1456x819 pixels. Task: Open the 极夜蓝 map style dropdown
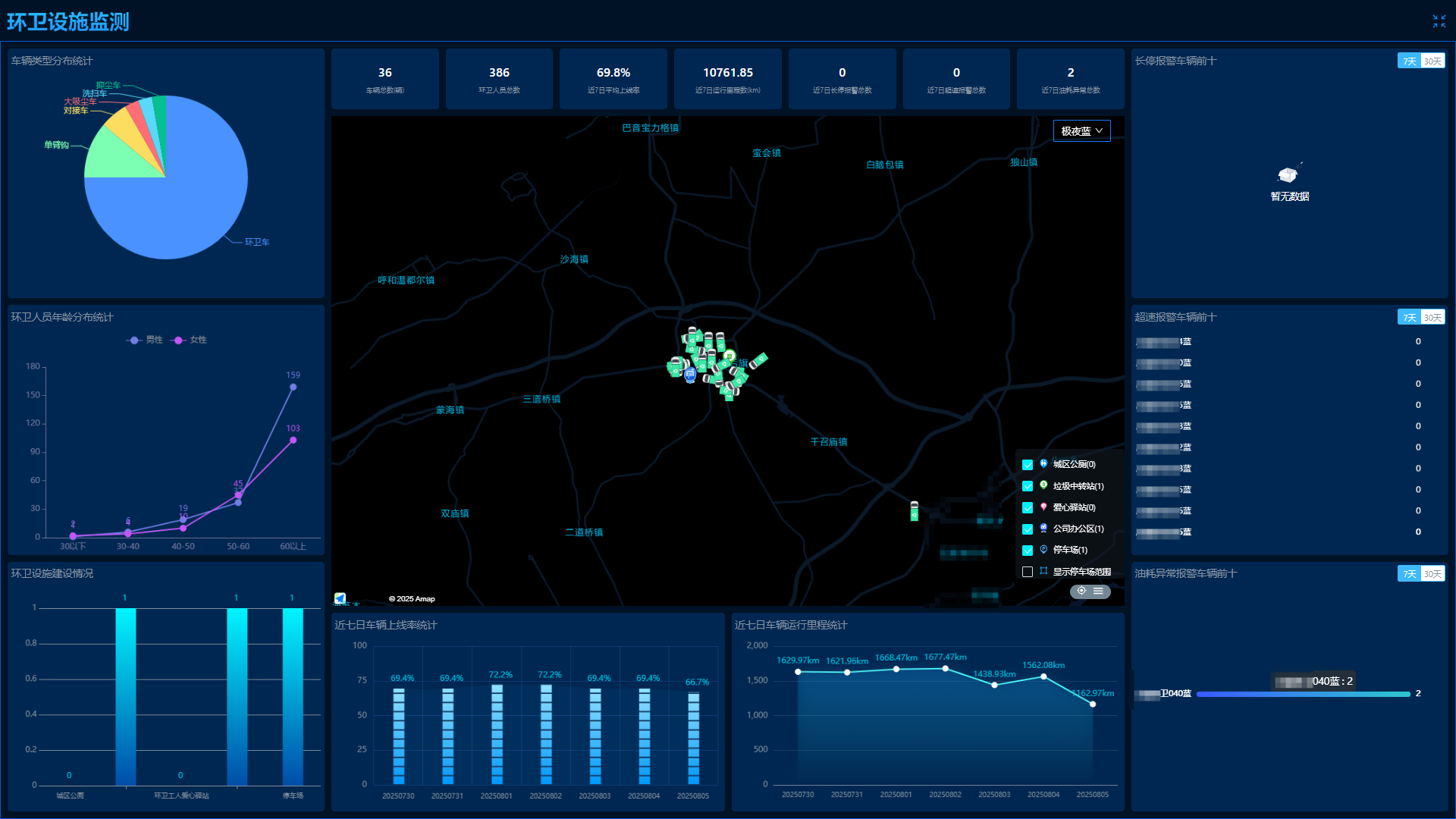click(1081, 131)
